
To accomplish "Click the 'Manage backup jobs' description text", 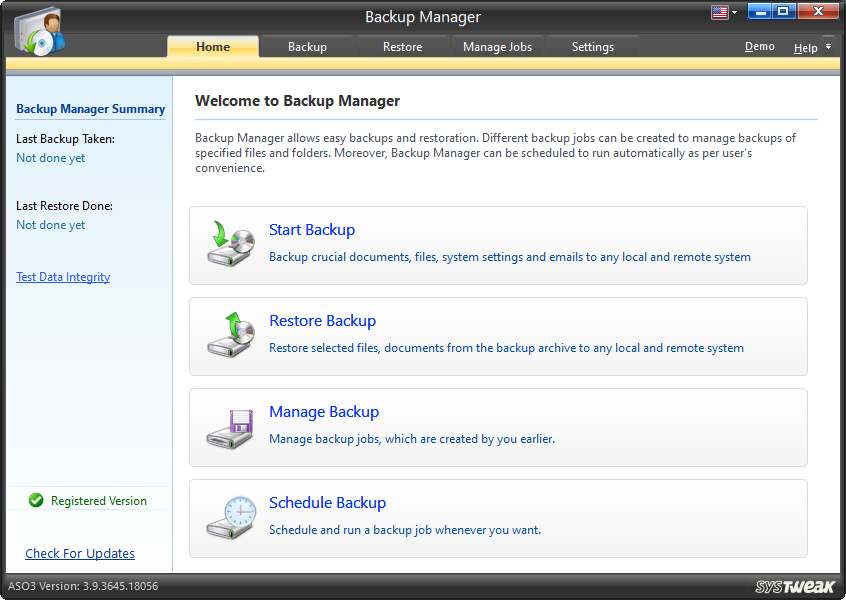I will (412, 439).
